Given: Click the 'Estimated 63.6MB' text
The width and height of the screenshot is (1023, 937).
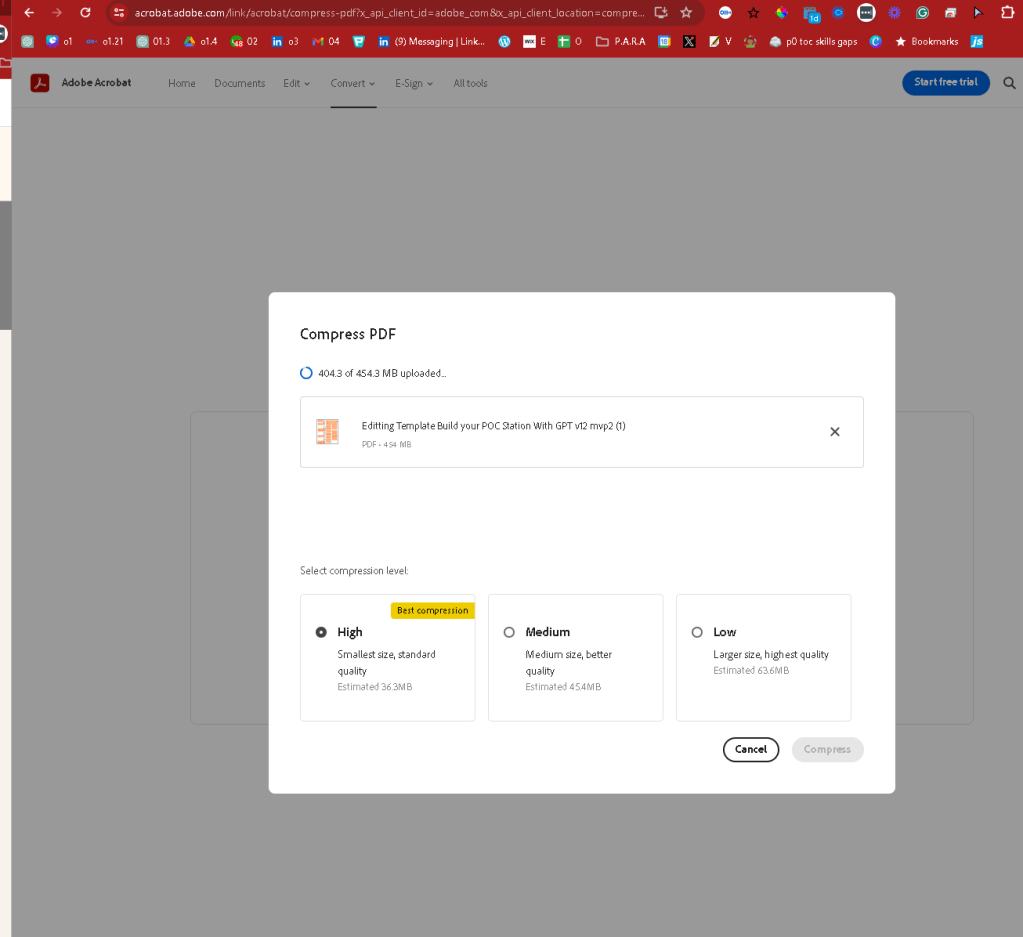Looking at the screenshot, I should (x=751, y=670).
